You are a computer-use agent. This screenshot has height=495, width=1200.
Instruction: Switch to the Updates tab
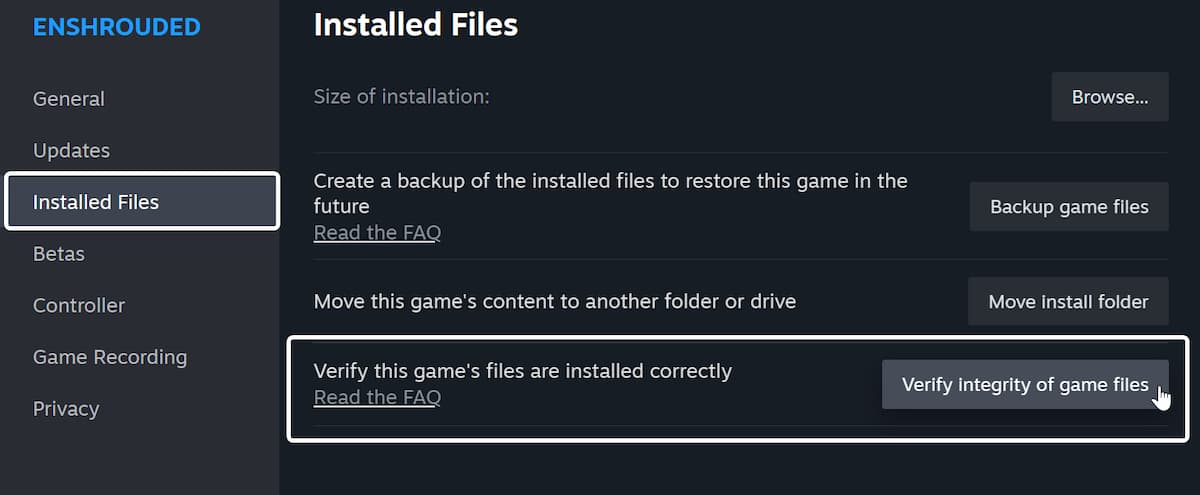point(71,151)
